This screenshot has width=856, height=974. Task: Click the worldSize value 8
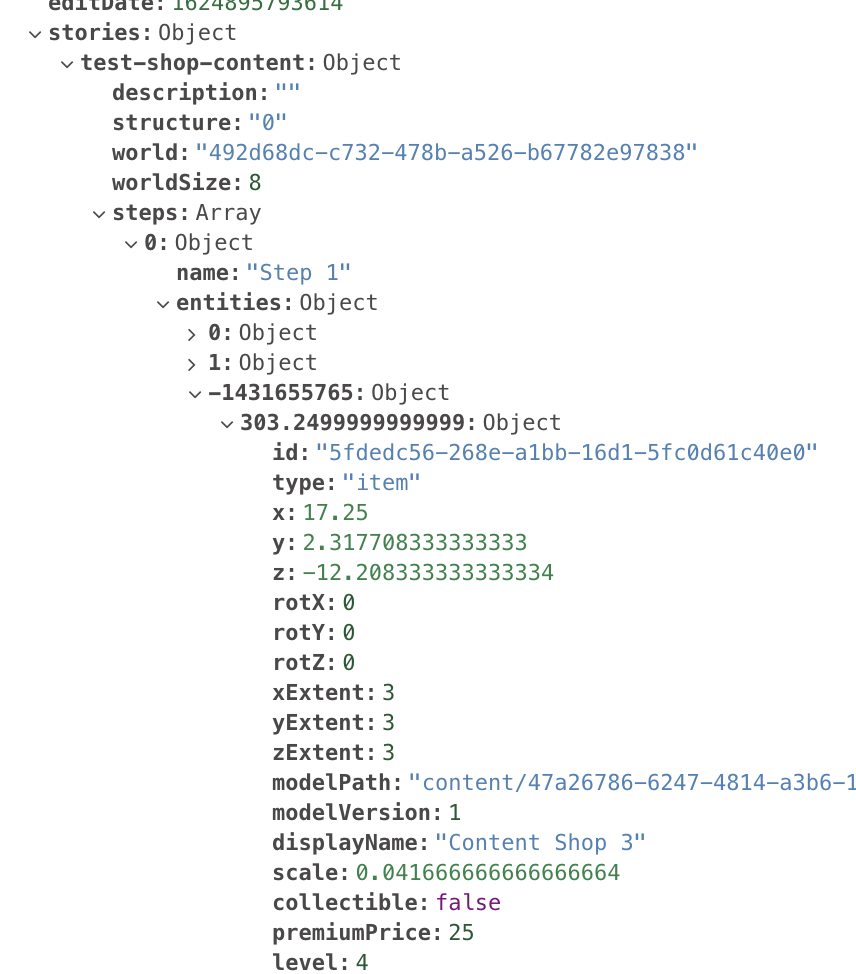coord(253,183)
